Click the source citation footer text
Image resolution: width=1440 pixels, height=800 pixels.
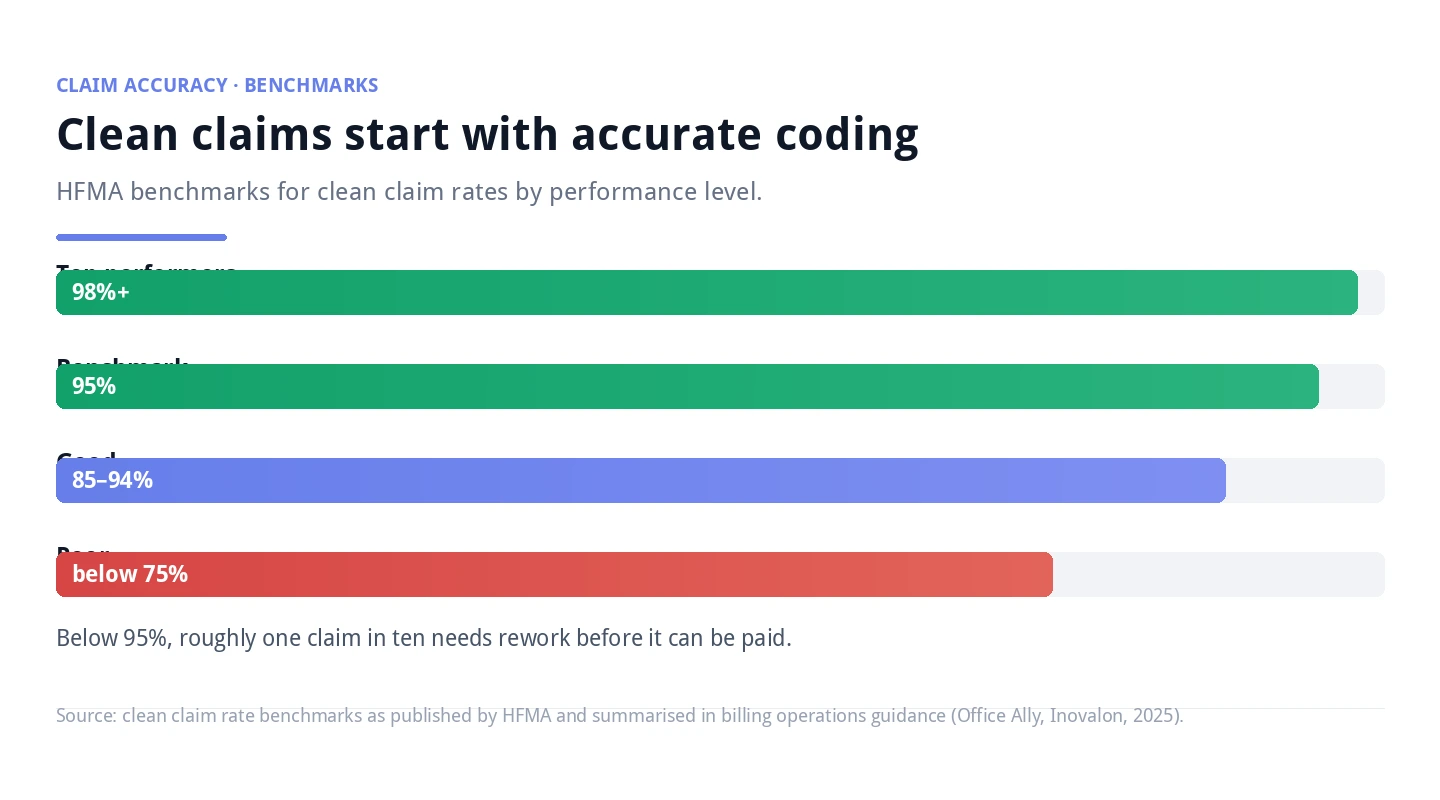(x=620, y=716)
